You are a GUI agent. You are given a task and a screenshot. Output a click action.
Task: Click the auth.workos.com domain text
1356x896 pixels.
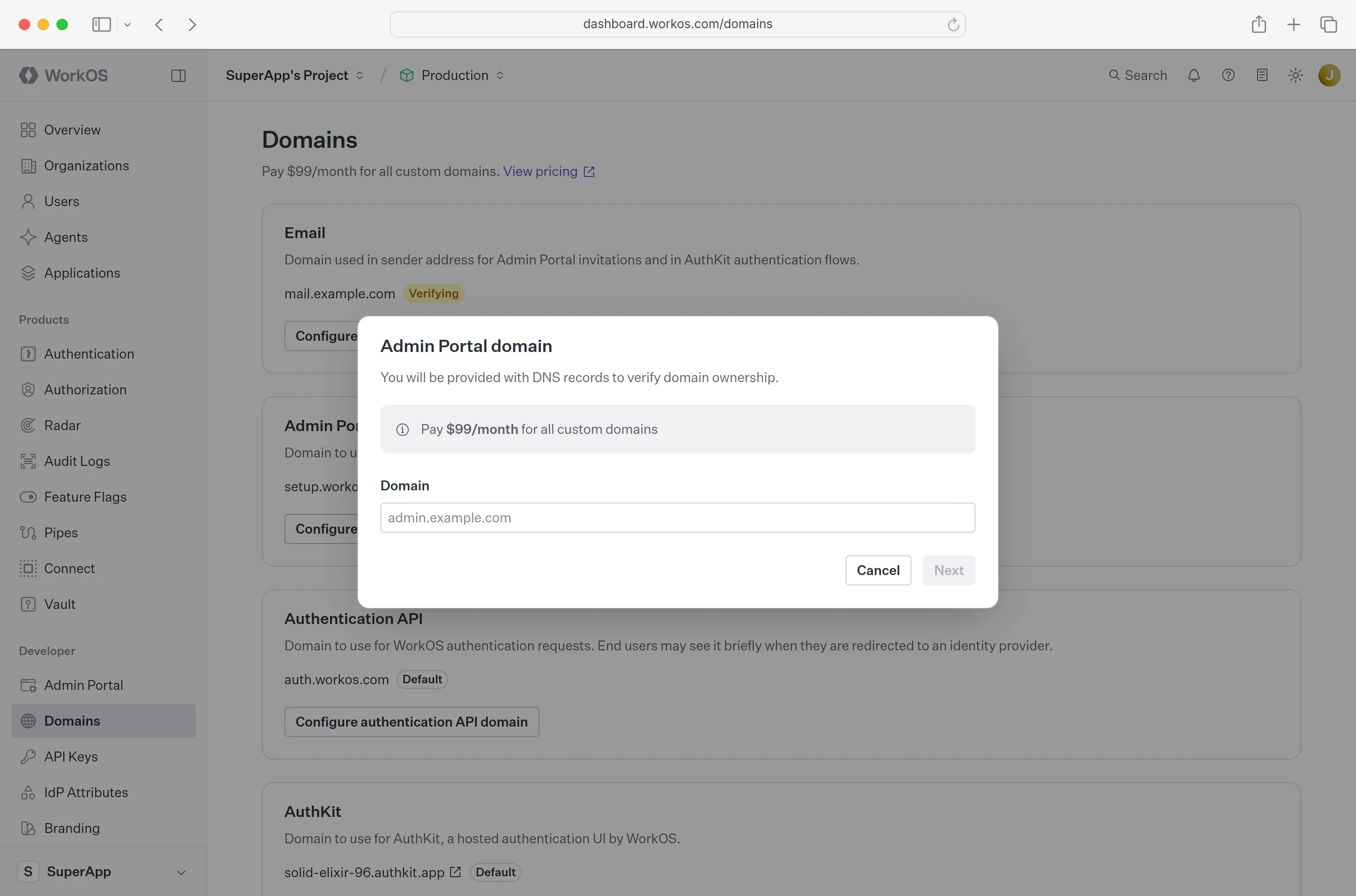tap(337, 680)
